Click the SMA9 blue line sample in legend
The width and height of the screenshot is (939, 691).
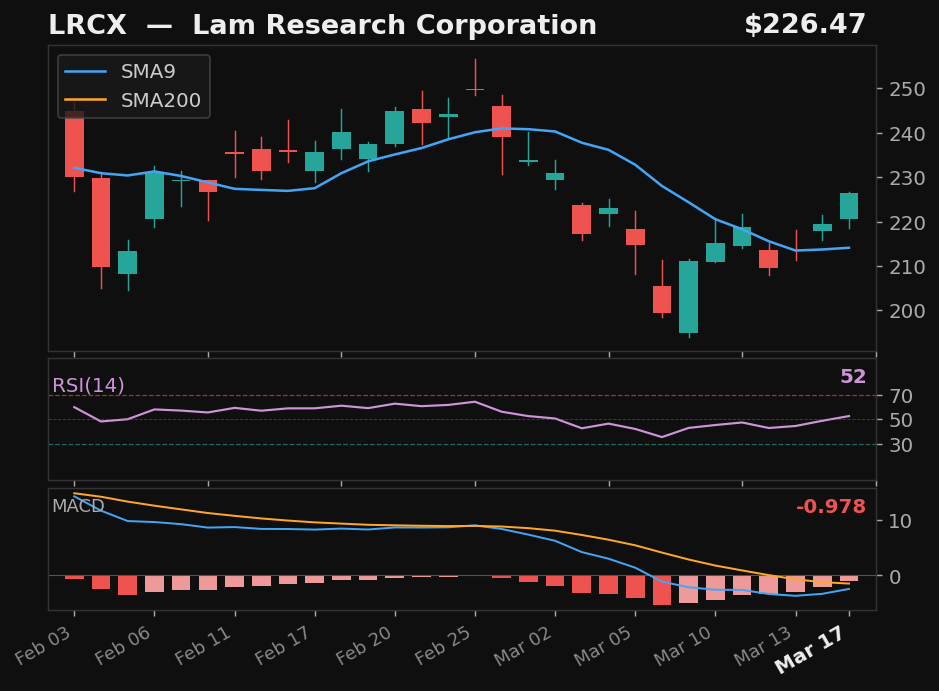pos(87,71)
